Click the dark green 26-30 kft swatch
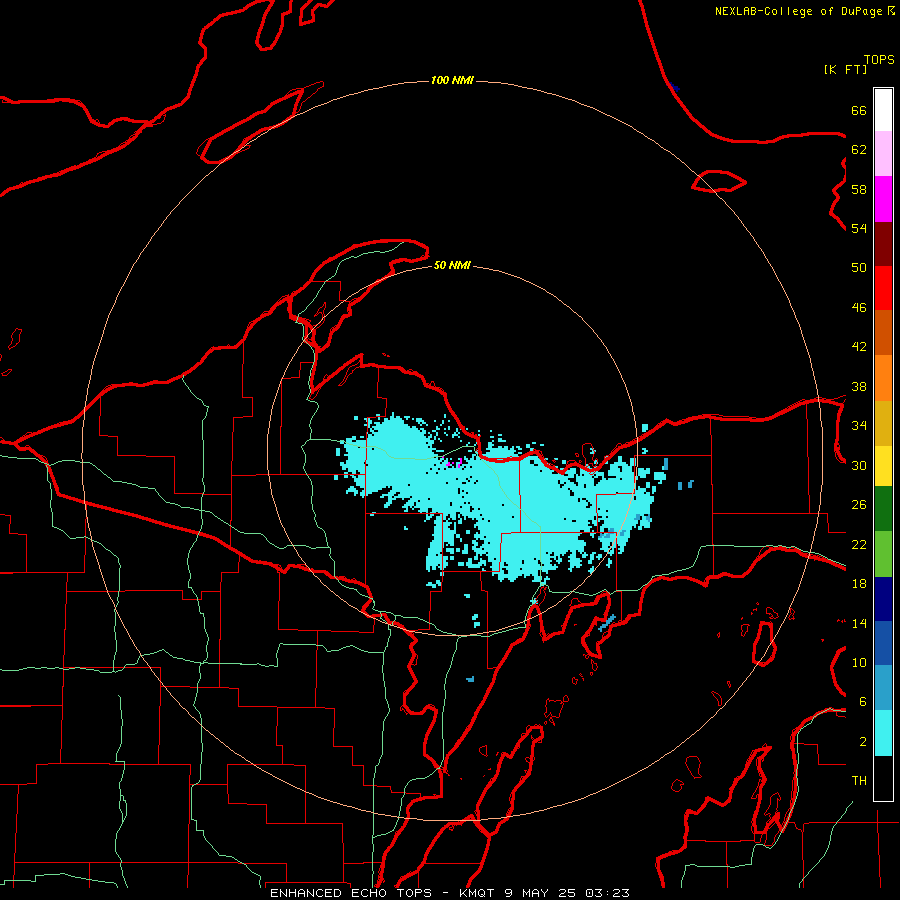The width and height of the screenshot is (900, 900). 883,509
